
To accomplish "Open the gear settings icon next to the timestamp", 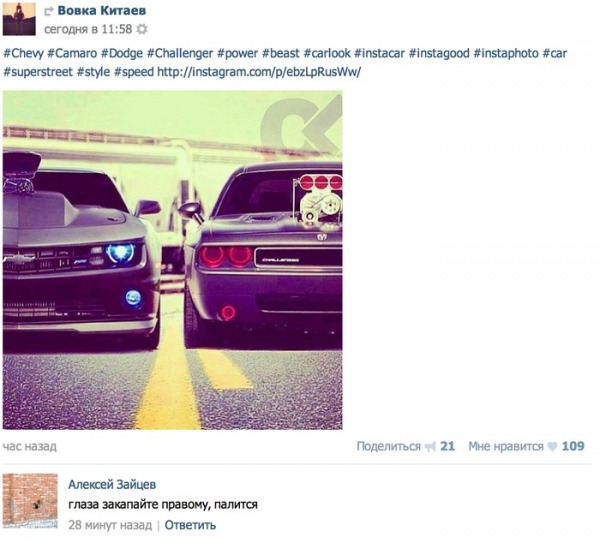I will [x=142, y=29].
